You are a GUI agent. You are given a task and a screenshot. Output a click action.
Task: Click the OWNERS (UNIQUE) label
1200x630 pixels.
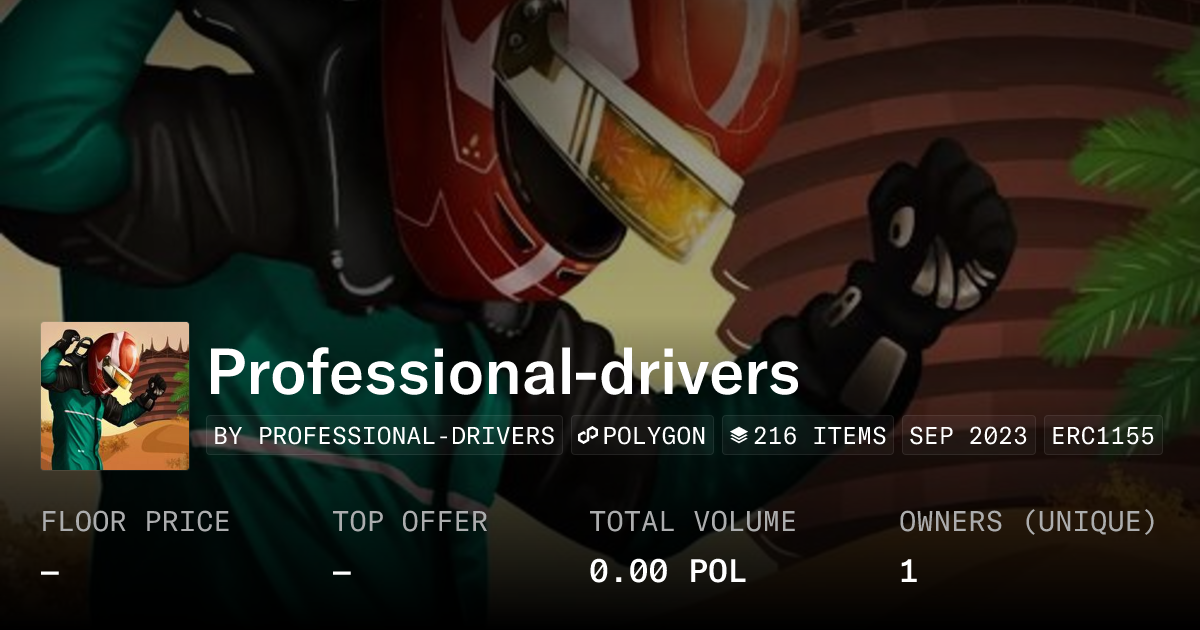1028,522
